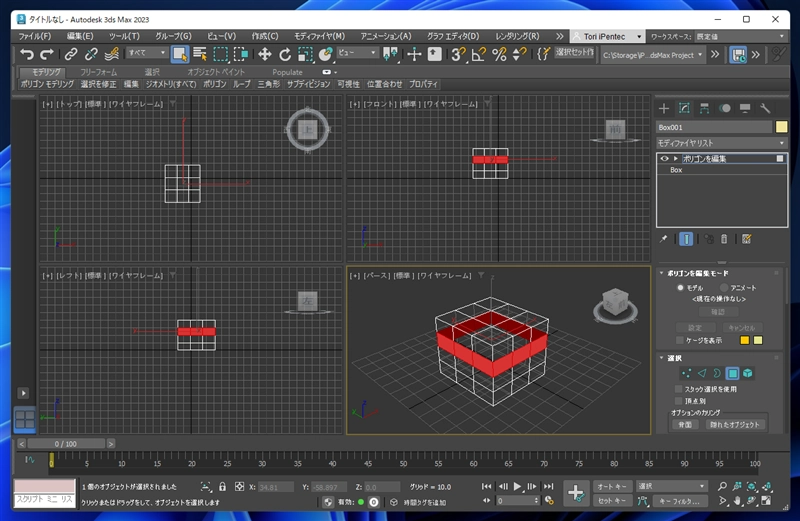The height and width of the screenshot is (521, 800).
Task: Toggle the 隠れたオブジェクト culling button
Action: [735, 425]
